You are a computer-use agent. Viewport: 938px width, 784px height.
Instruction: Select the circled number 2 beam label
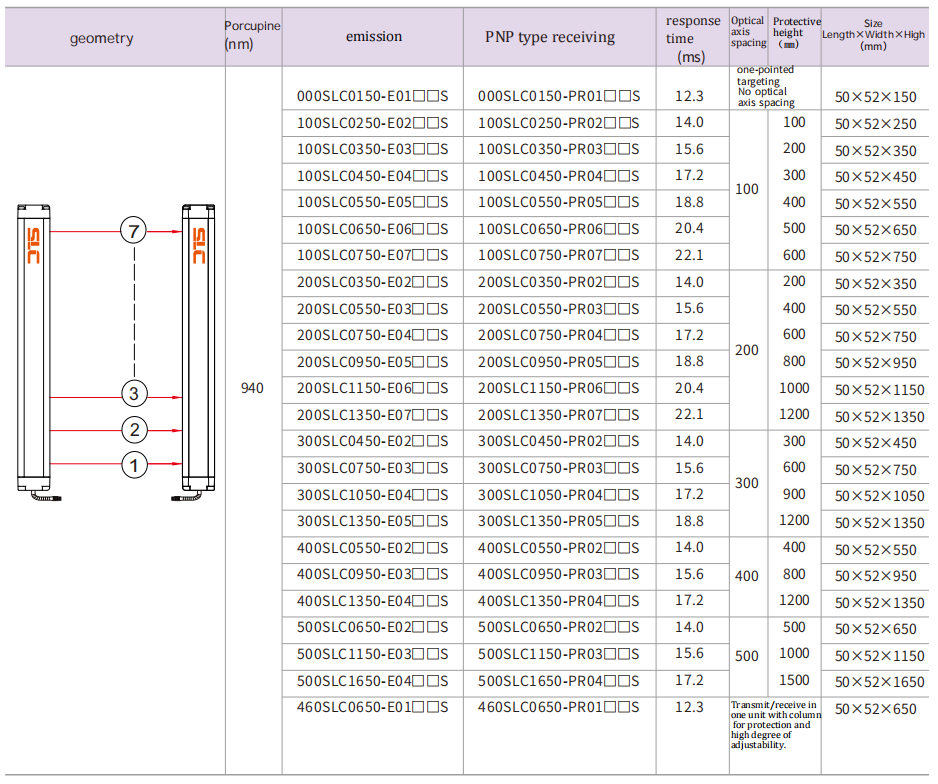click(134, 430)
